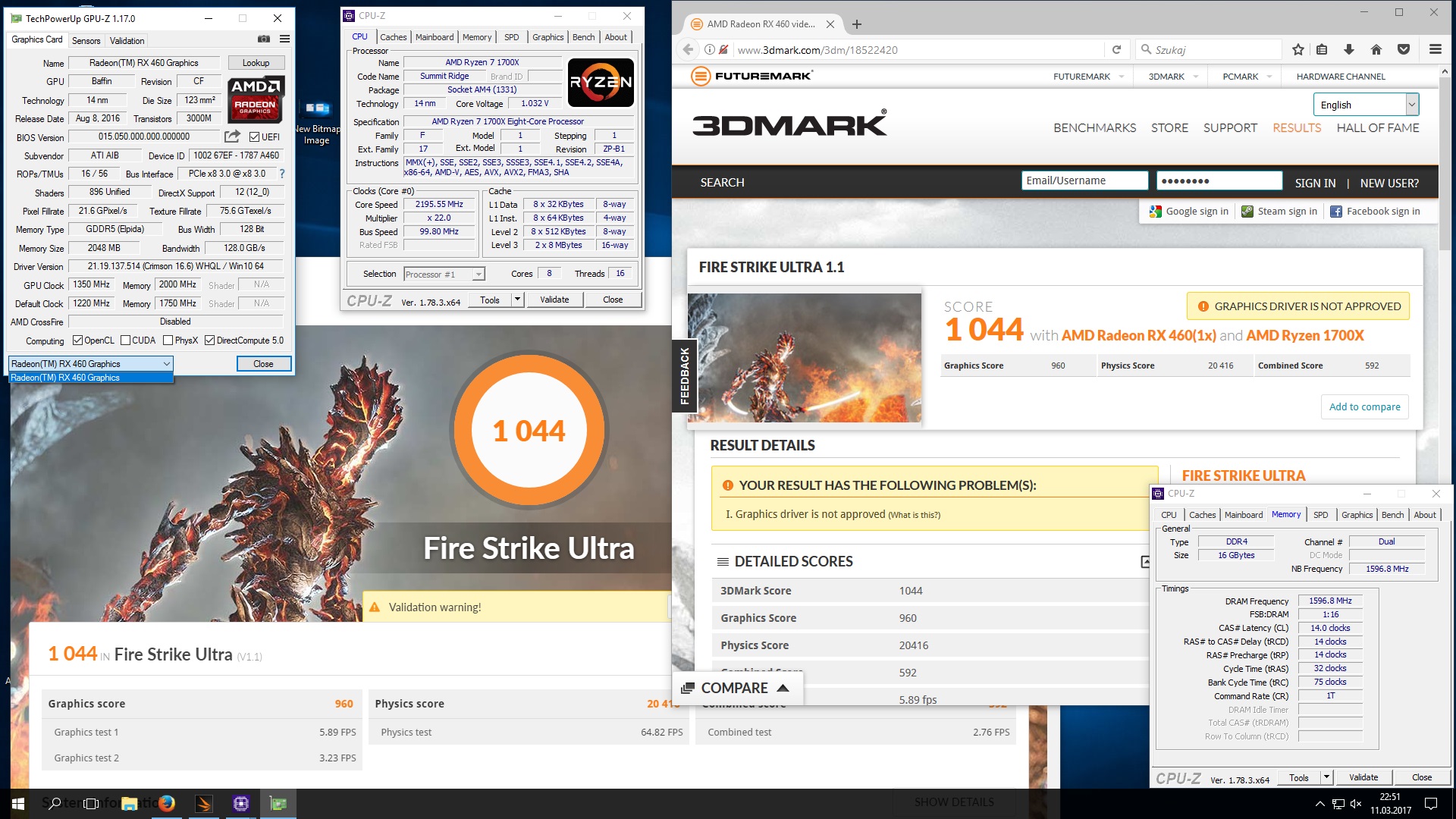Open the Firefox bookmarks list icon
Viewport: 1456px width, 819px height.
pyautogui.click(x=1322, y=49)
